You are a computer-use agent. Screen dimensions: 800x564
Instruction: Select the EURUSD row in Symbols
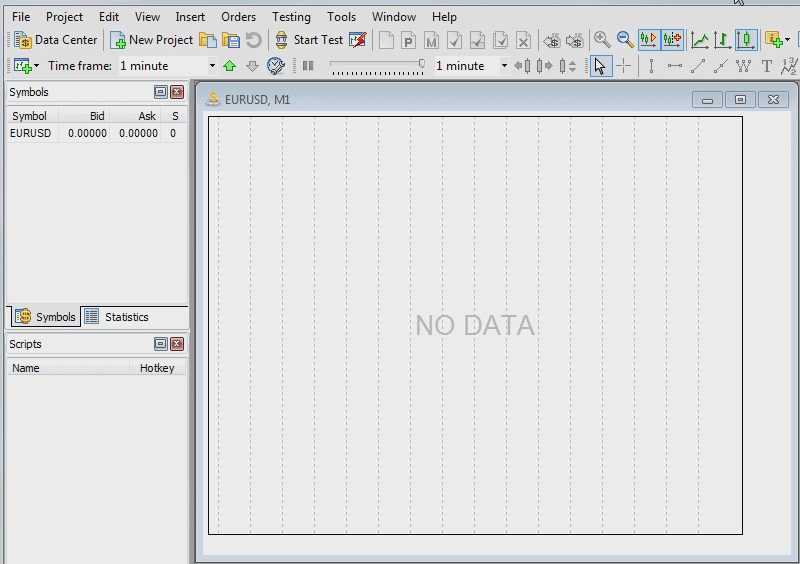pos(96,133)
